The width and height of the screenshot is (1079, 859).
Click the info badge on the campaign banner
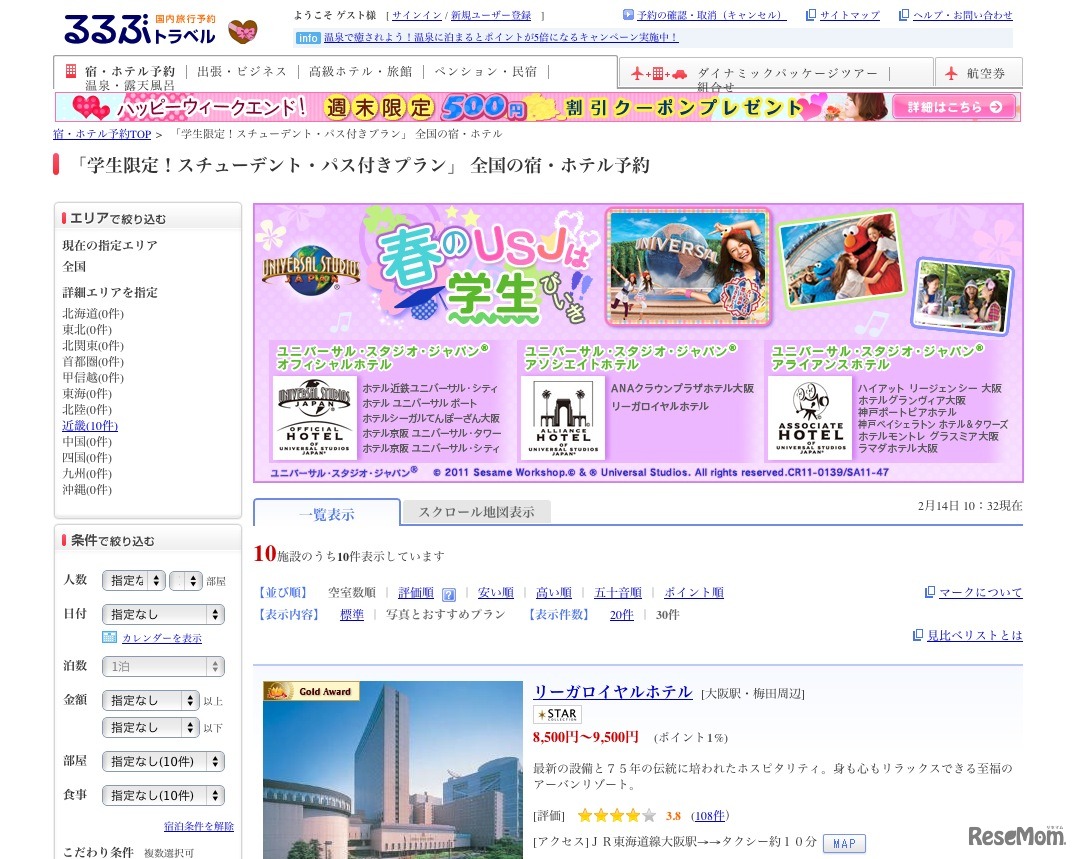coord(307,37)
